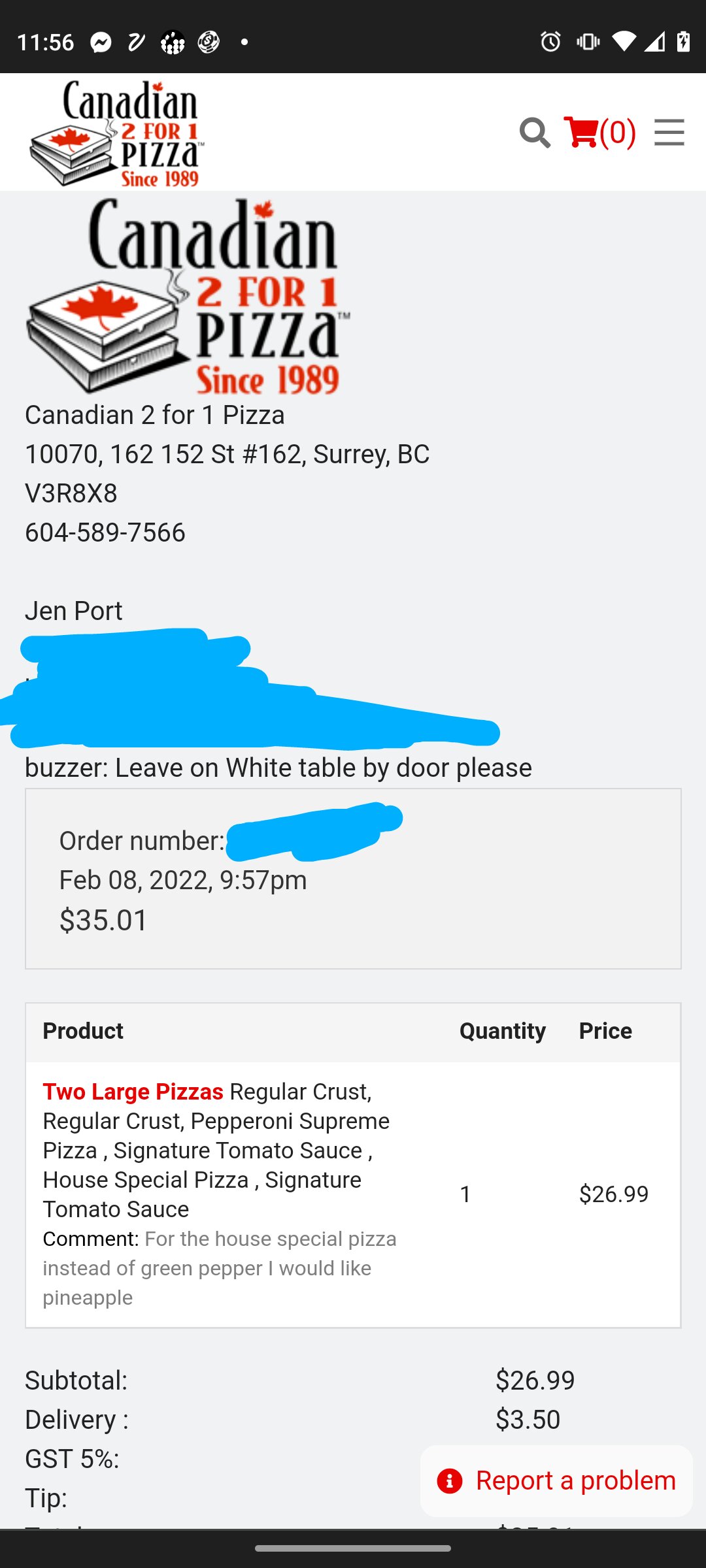The width and height of the screenshot is (706, 1568).
Task: Tap the Surrey, BC store address
Action: [x=227, y=454]
